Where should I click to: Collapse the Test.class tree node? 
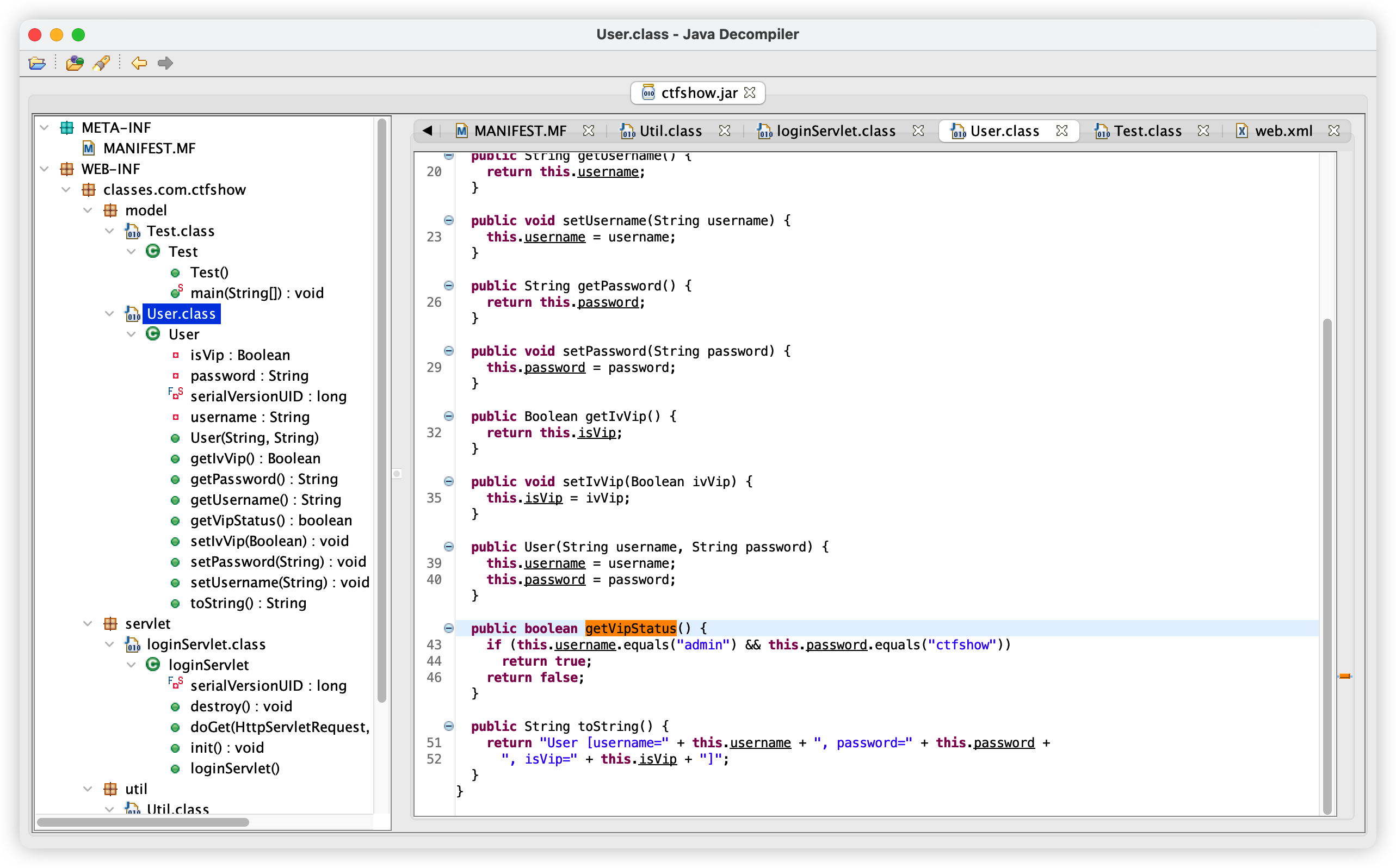tap(110, 231)
